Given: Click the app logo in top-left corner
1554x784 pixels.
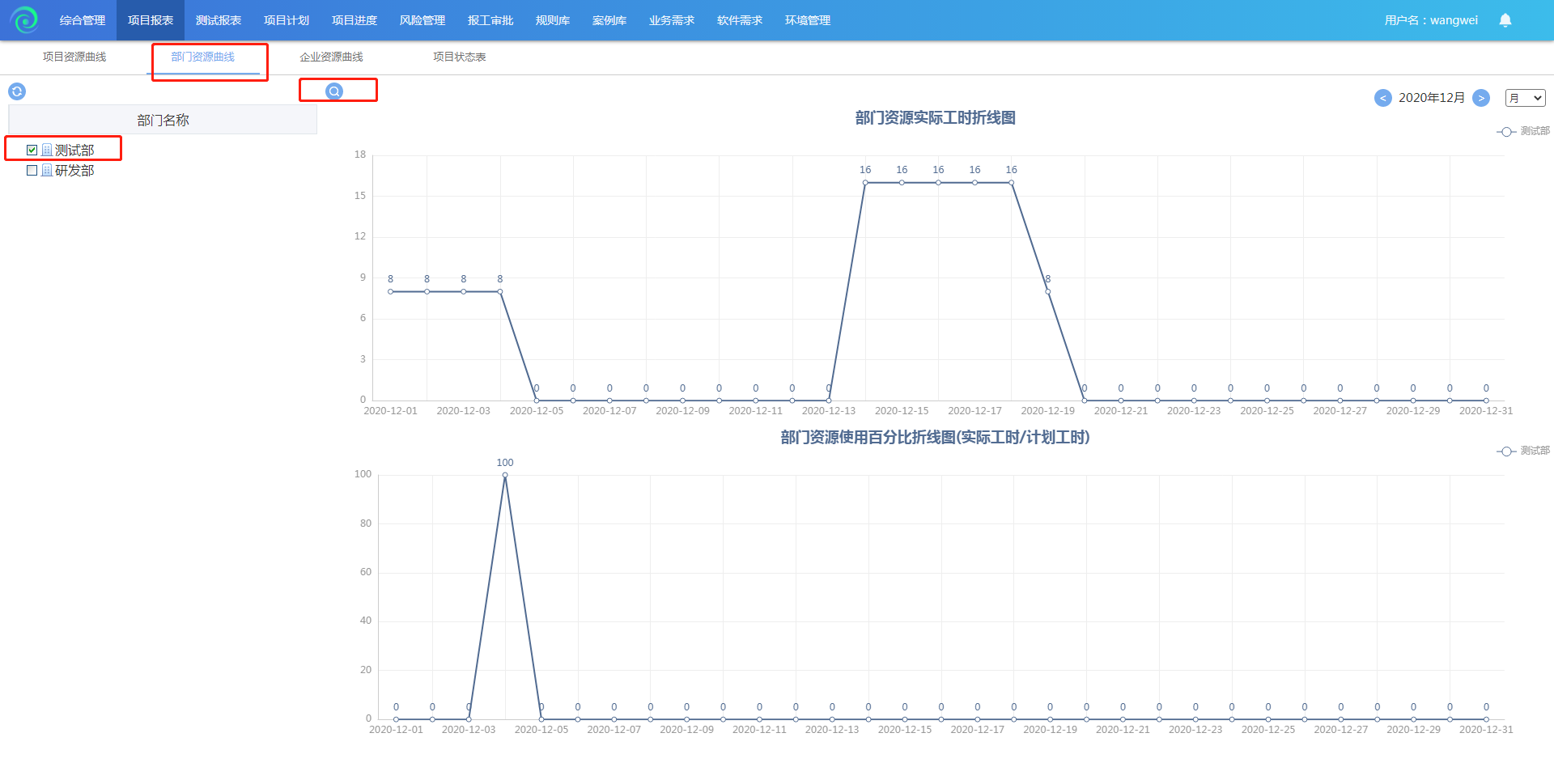Looking at the screenshot, I should pos(24,20).
